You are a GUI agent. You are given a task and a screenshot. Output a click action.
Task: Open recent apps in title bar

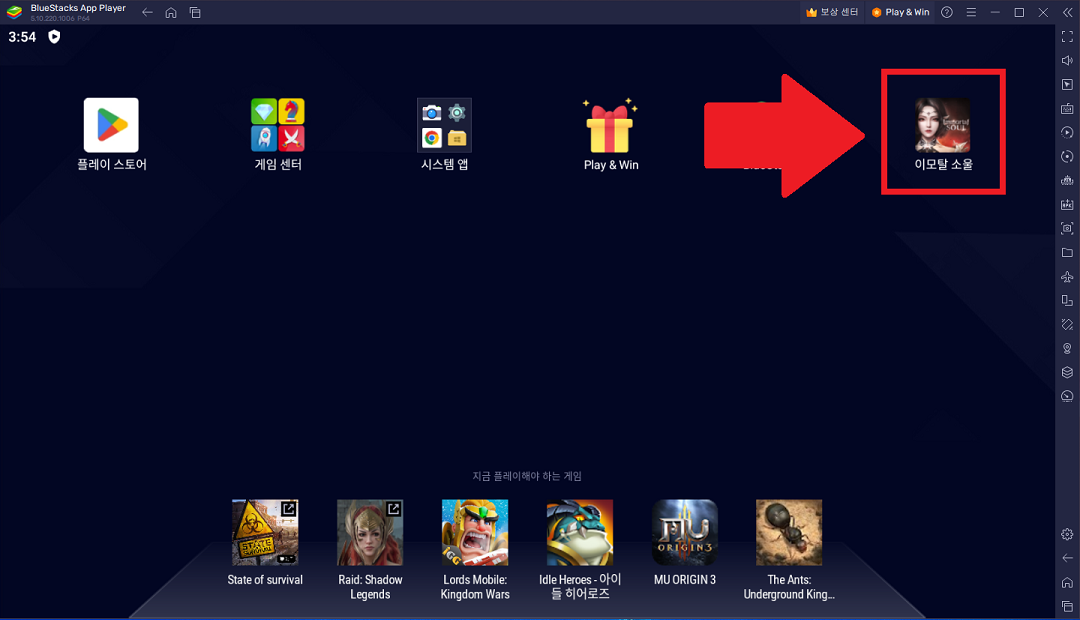(195, 12)
